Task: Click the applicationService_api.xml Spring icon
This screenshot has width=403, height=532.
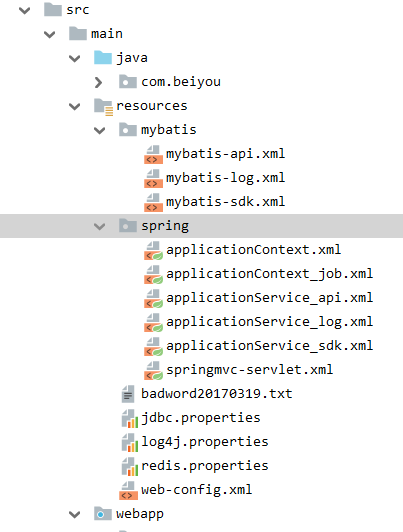Action: [x=153, y=299]
